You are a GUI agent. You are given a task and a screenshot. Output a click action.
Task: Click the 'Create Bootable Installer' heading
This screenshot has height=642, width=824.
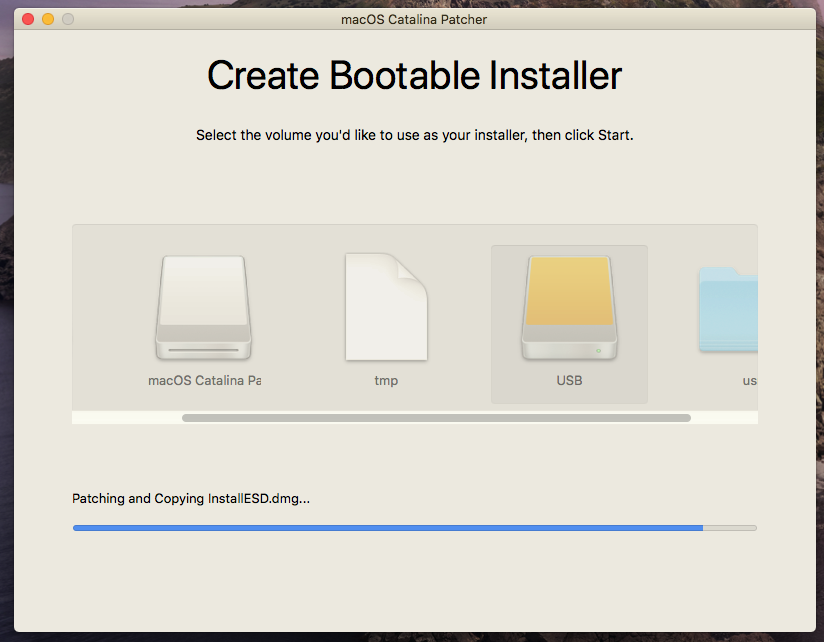tap(415, 76)
